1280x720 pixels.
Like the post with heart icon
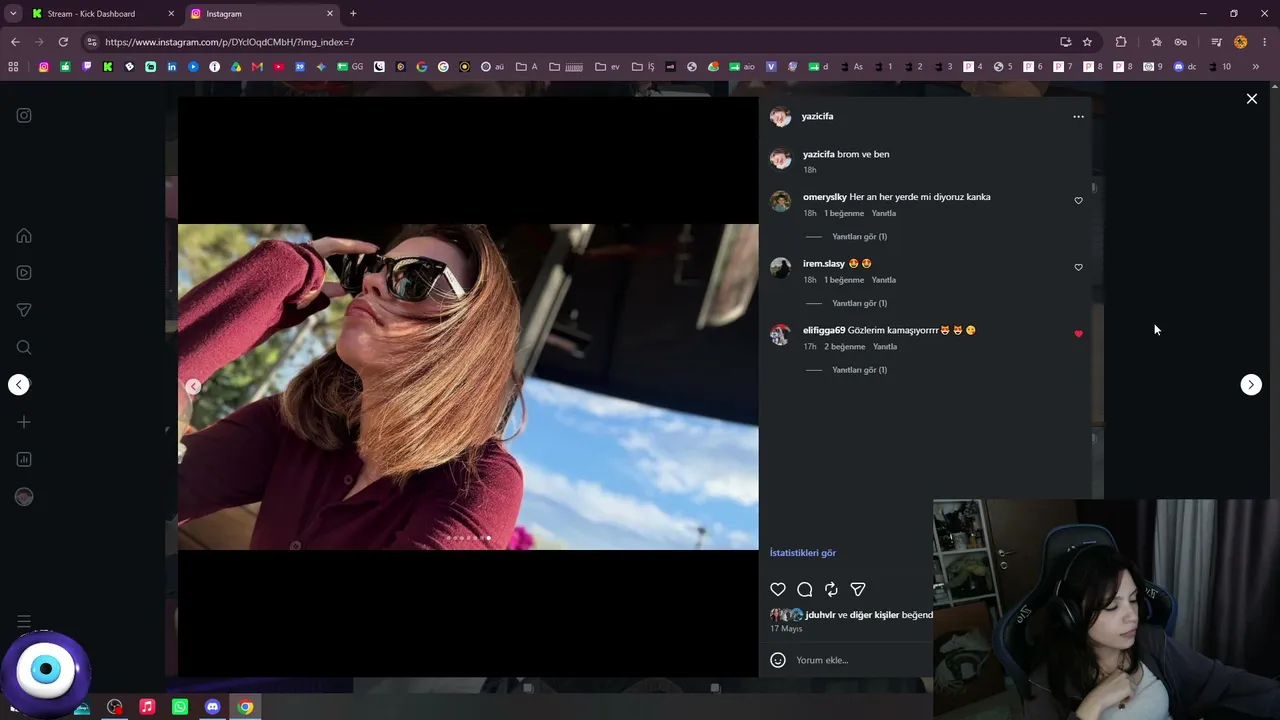tap(778, 589)
